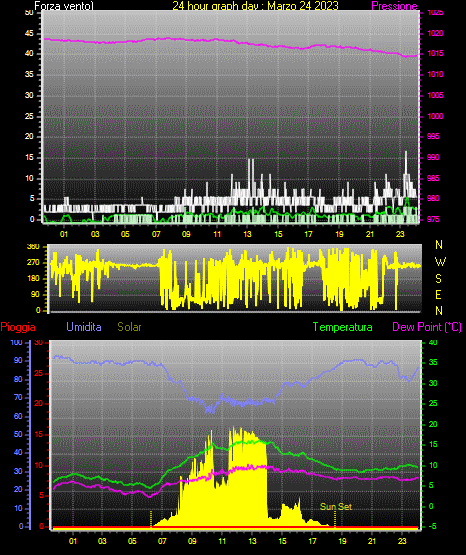This screenshot has width=466, height=555.
Task: Click the 40 temperature axis value
Action: tap(433, 343)
